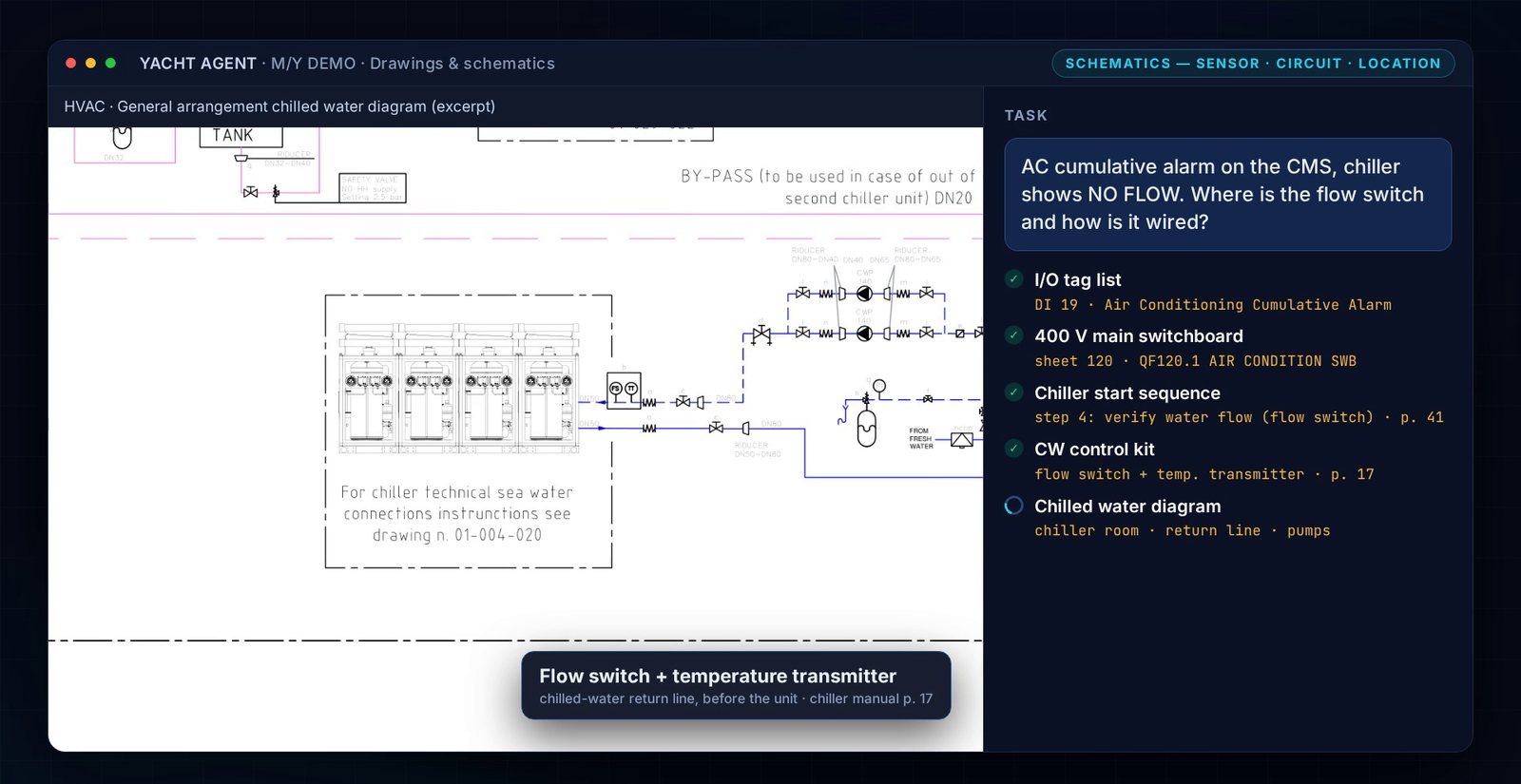This screenshot has height=784, width=1521.
Task: Click the TANK box in the diagram
Action: [x=241, y=137]
